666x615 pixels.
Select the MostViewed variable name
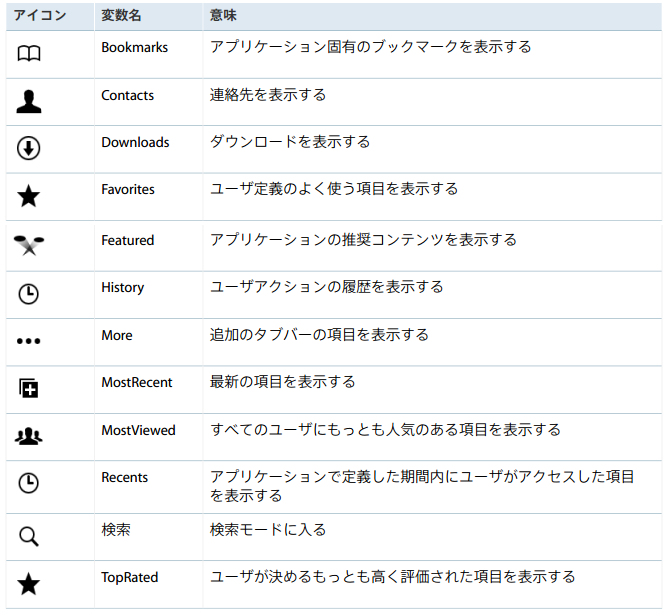point(138,430)
